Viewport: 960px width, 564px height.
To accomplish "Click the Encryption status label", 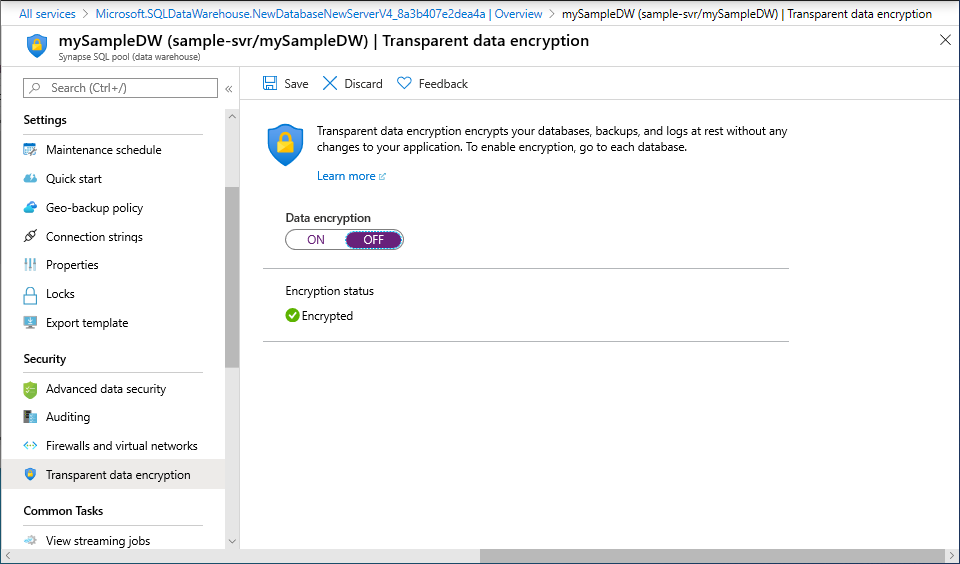I will tap(329, 291).
